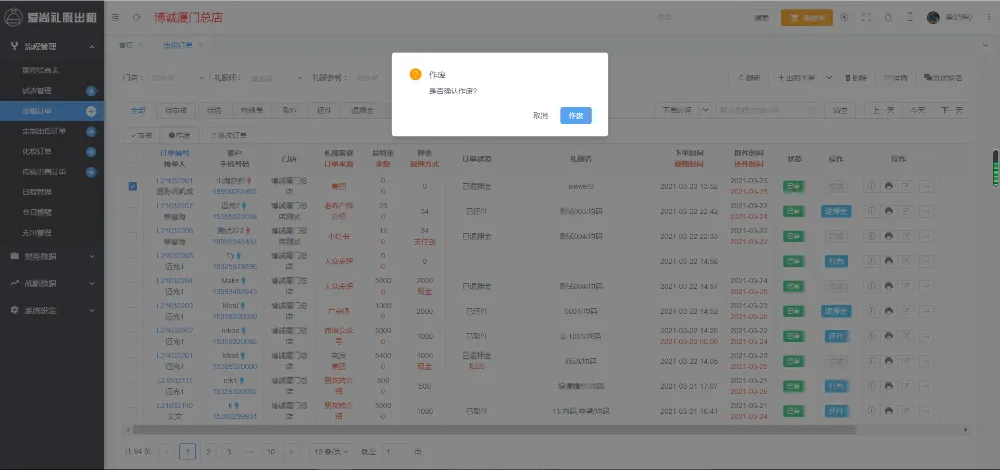Click the page refresh icon in header
The height and width of the screenshot is (470, 1000).
pyautogui.click(x=136, y=17)
